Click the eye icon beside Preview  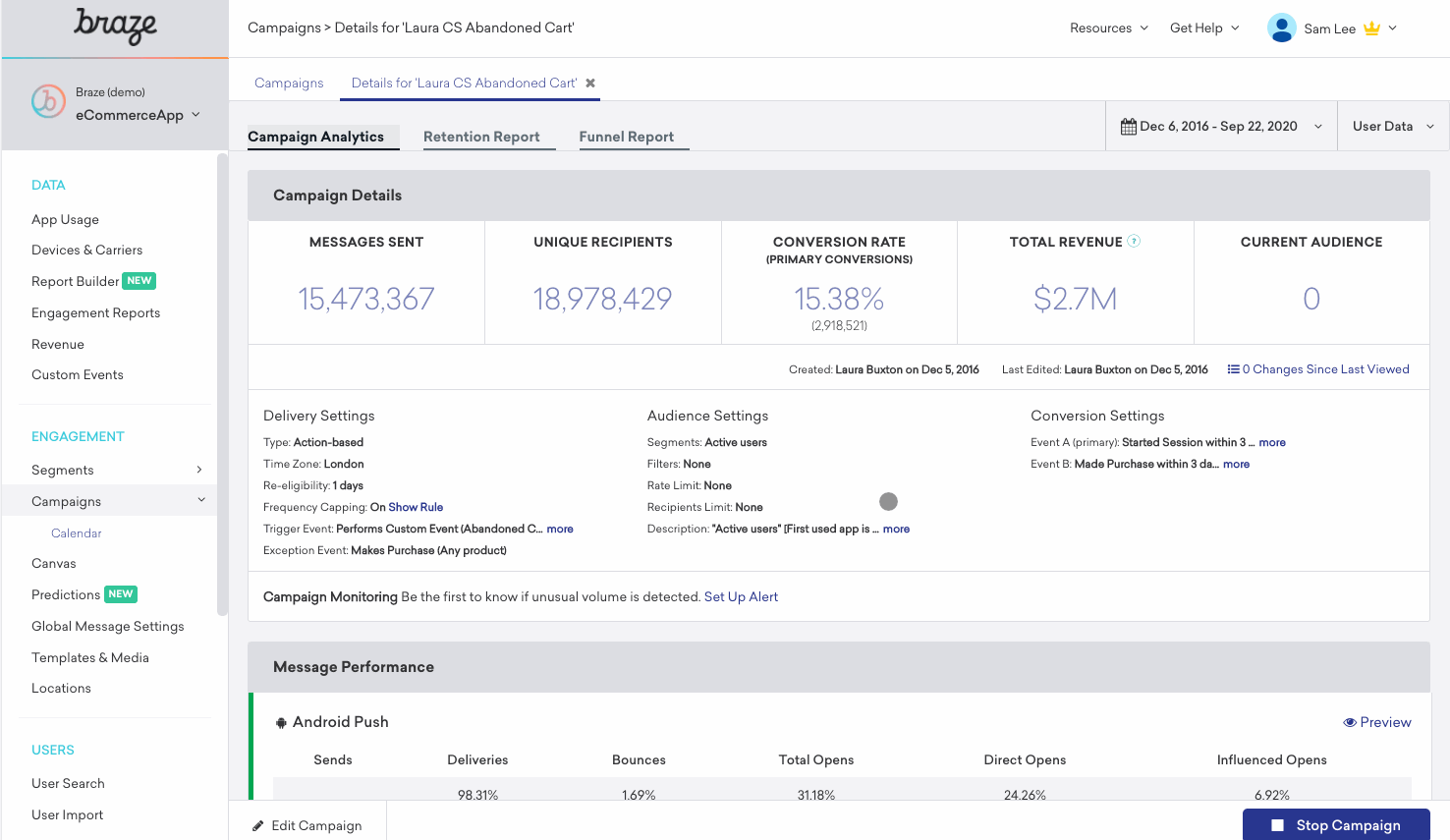pos(1350,722)
